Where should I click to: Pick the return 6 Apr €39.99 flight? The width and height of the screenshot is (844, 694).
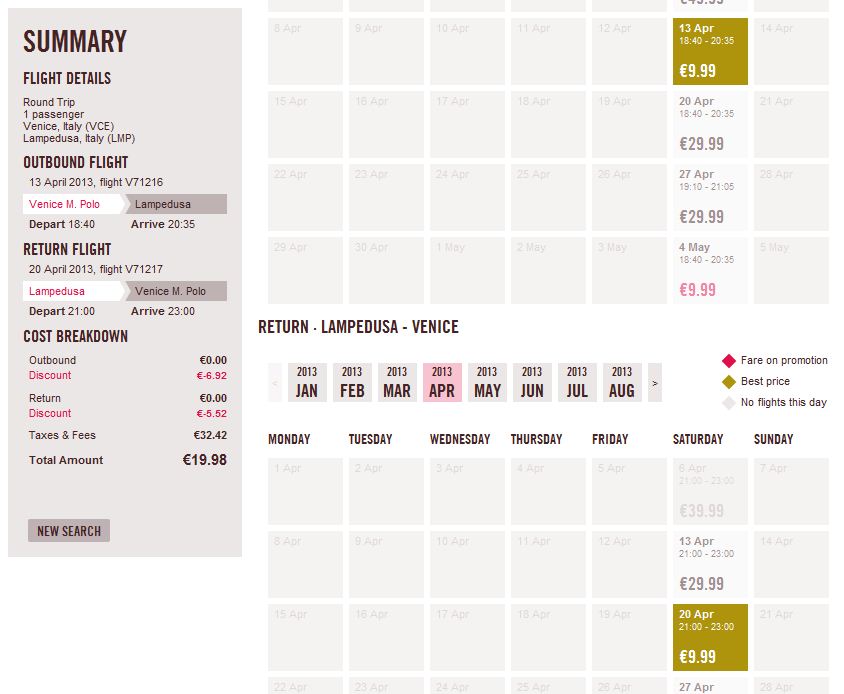pyautogui.click(x=710, y=492)
